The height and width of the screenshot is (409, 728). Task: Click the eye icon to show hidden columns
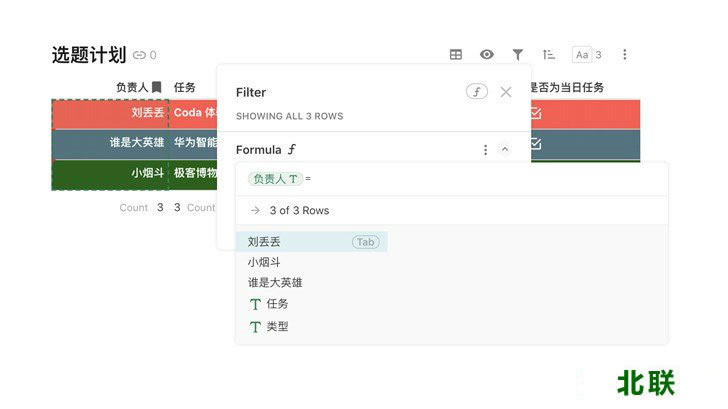coord(487,55)
